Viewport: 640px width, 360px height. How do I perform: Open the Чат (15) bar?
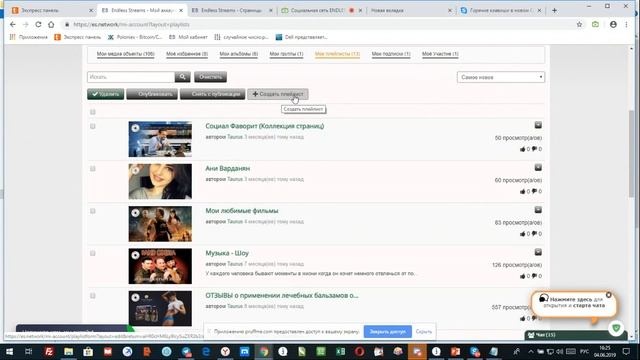click(576, 335)
